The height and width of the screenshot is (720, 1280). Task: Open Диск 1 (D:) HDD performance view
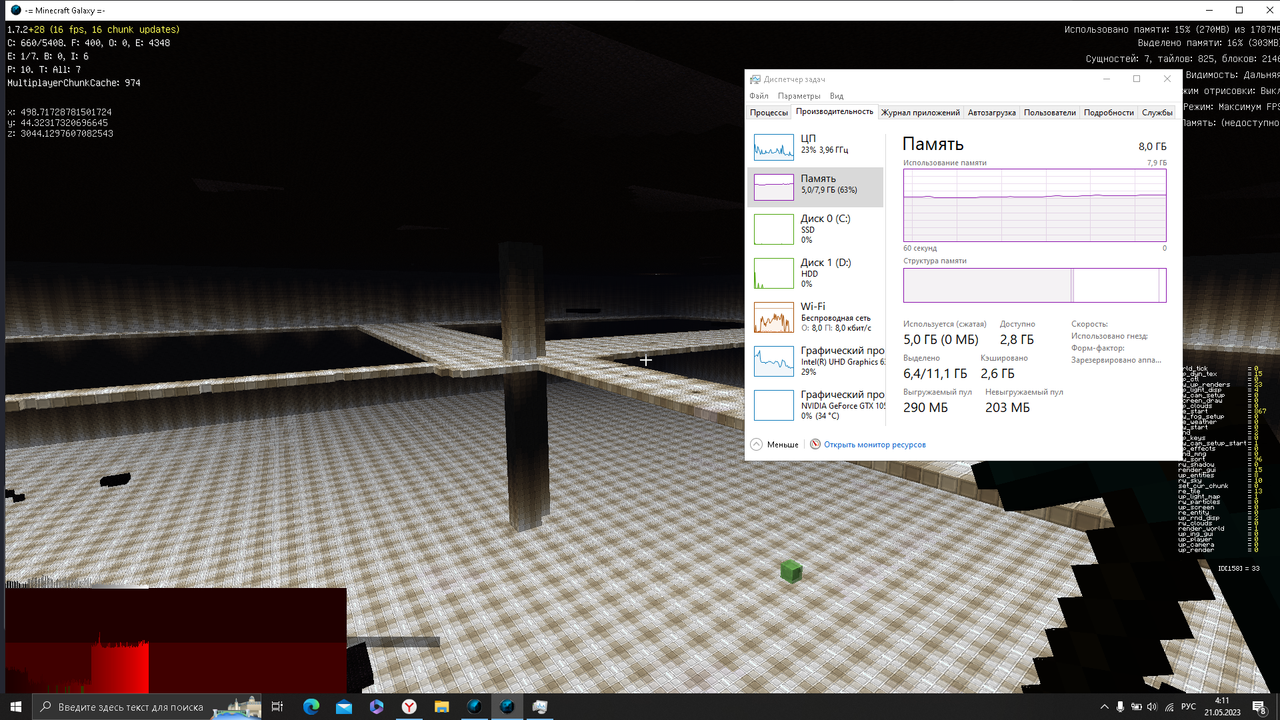(815, 273)
